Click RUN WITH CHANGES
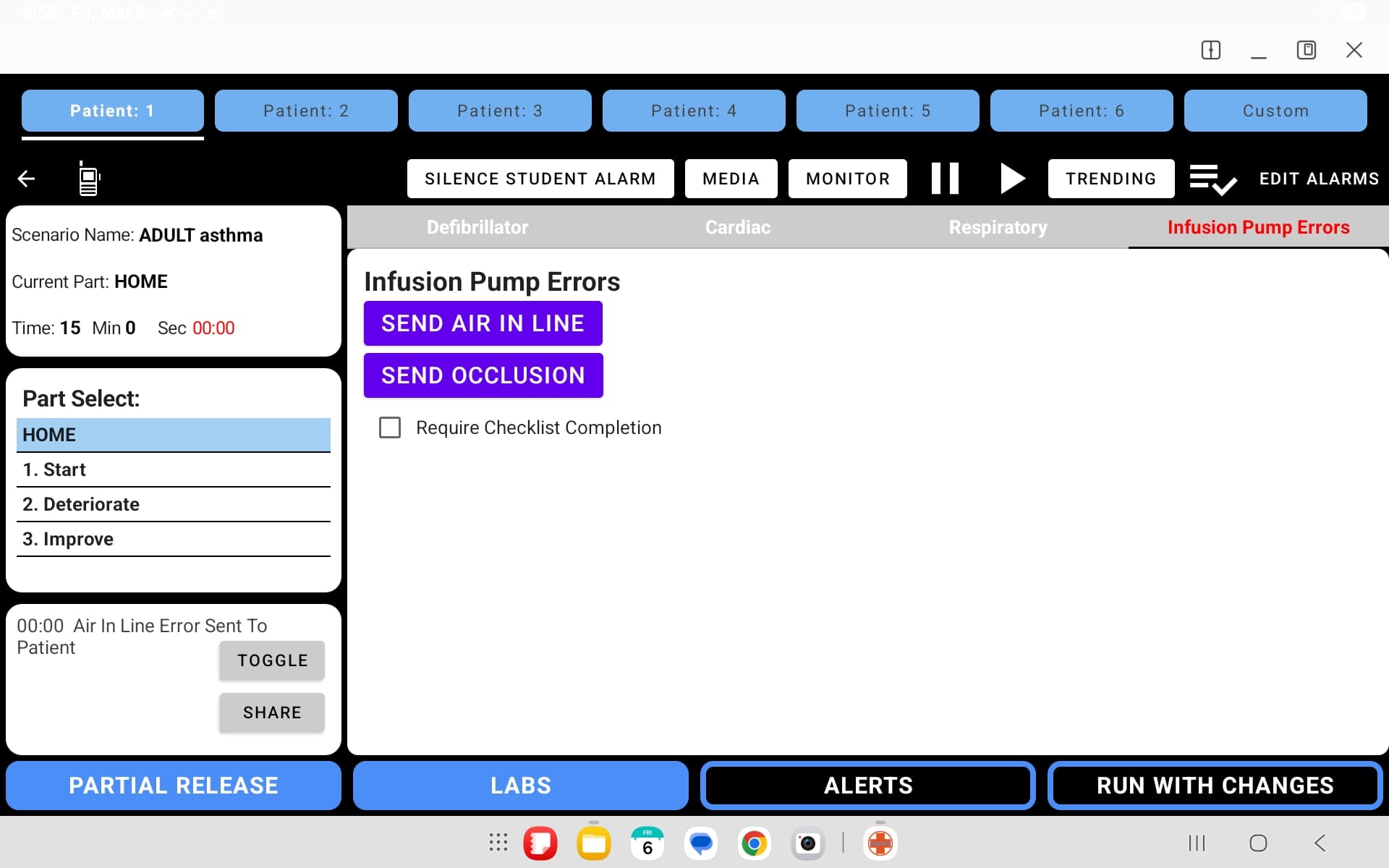Viewport: 1389px width, 868px height. tap(1214, 786)
